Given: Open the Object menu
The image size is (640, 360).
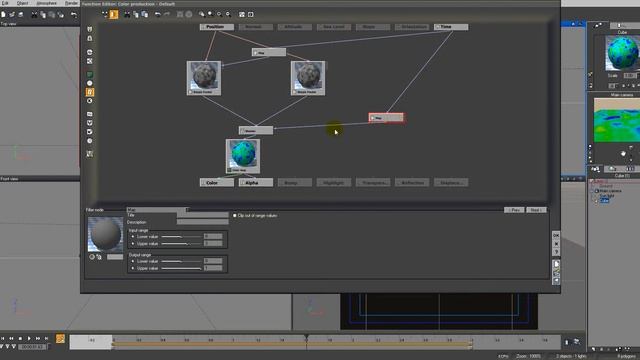Looking at the screenshot, I should 22,3.
